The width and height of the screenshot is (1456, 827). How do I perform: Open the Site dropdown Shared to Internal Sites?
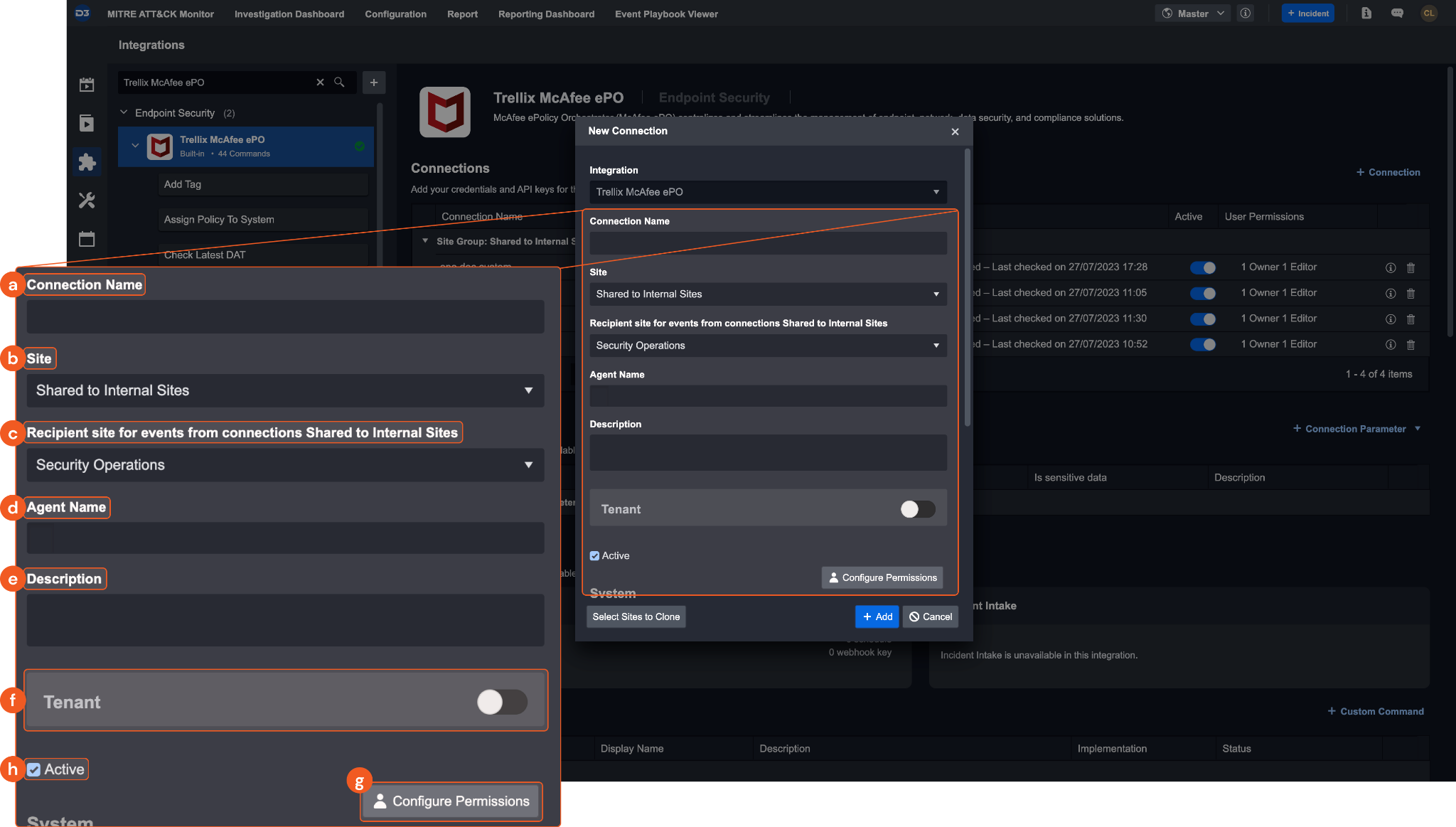pyautogui.click(x=768, y=294)
